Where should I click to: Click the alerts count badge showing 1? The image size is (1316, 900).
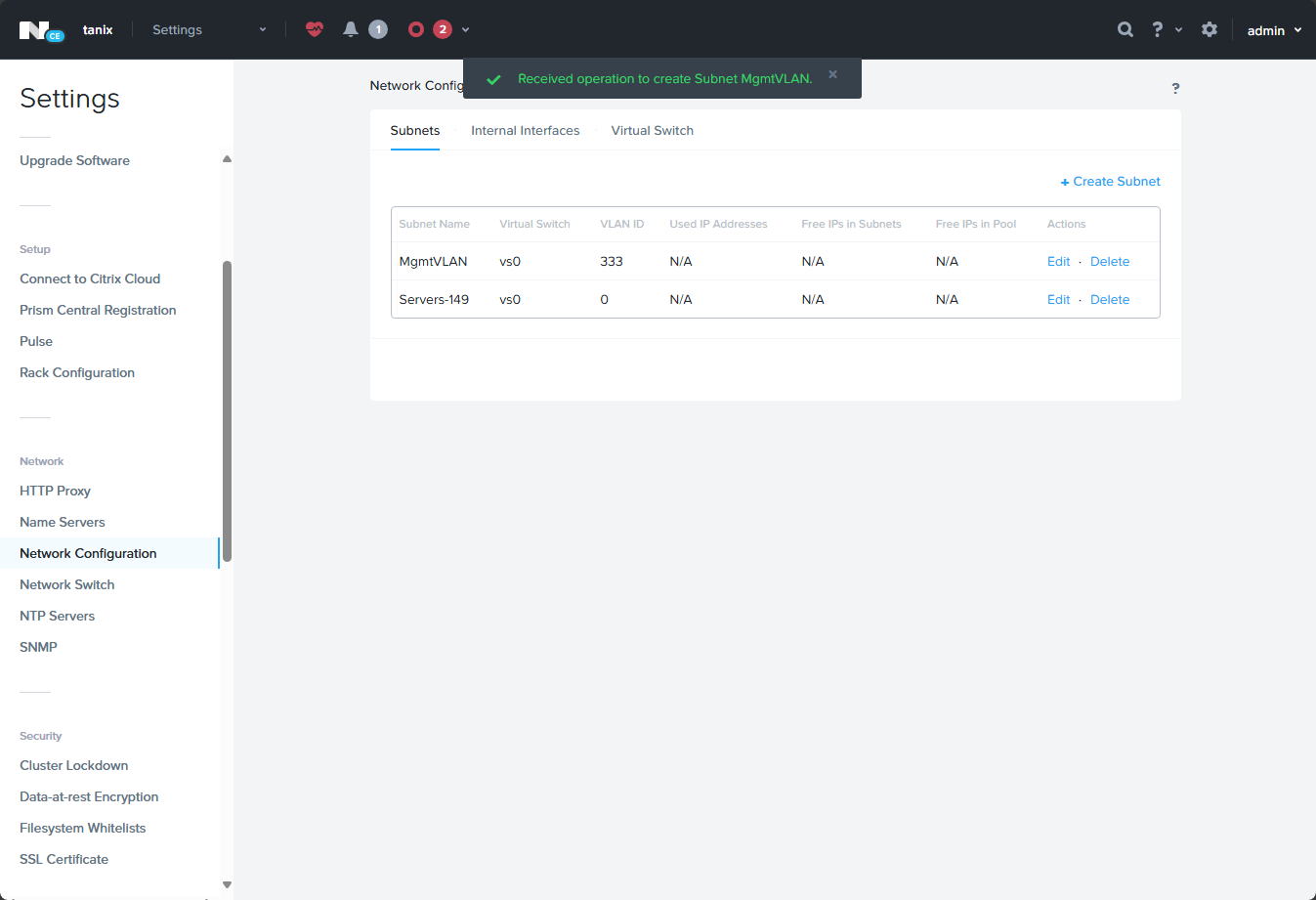click(378, 29)
